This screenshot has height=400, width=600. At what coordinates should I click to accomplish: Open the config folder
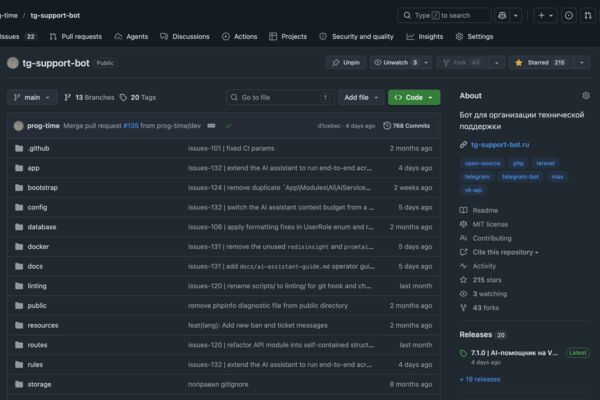coord(37,207)
